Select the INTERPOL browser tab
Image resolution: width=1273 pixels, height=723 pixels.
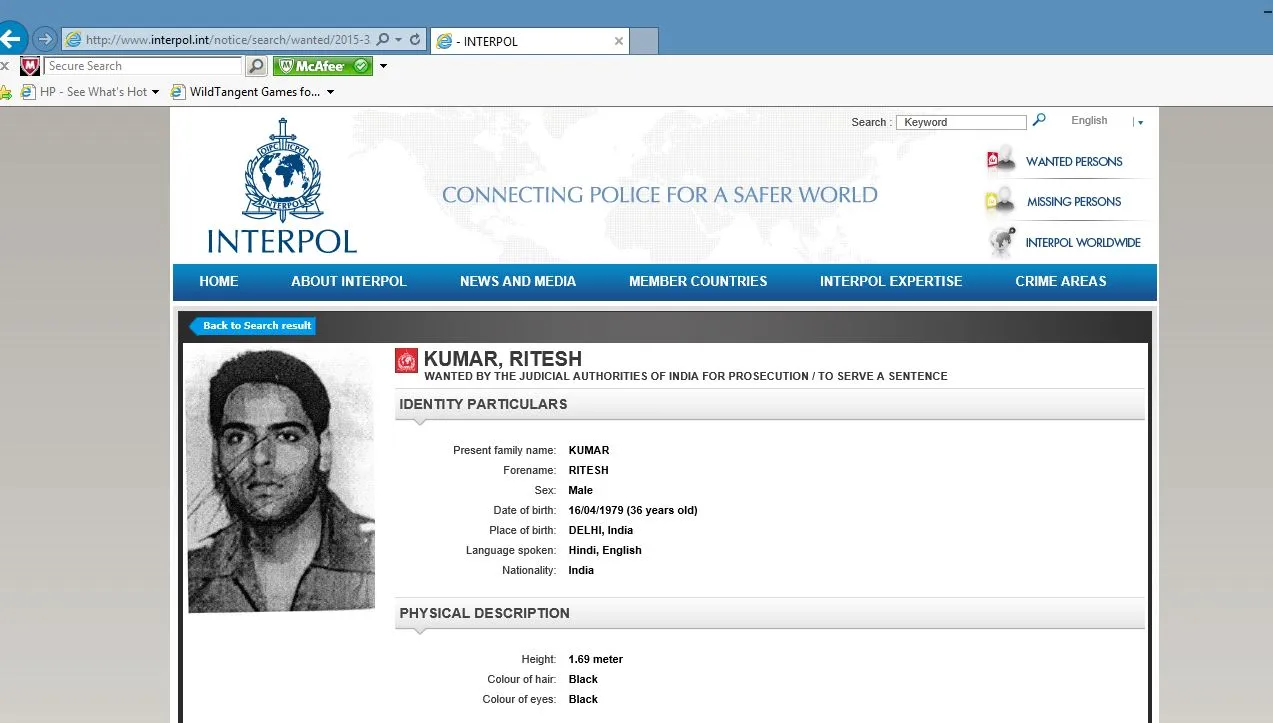pos(530,41)
